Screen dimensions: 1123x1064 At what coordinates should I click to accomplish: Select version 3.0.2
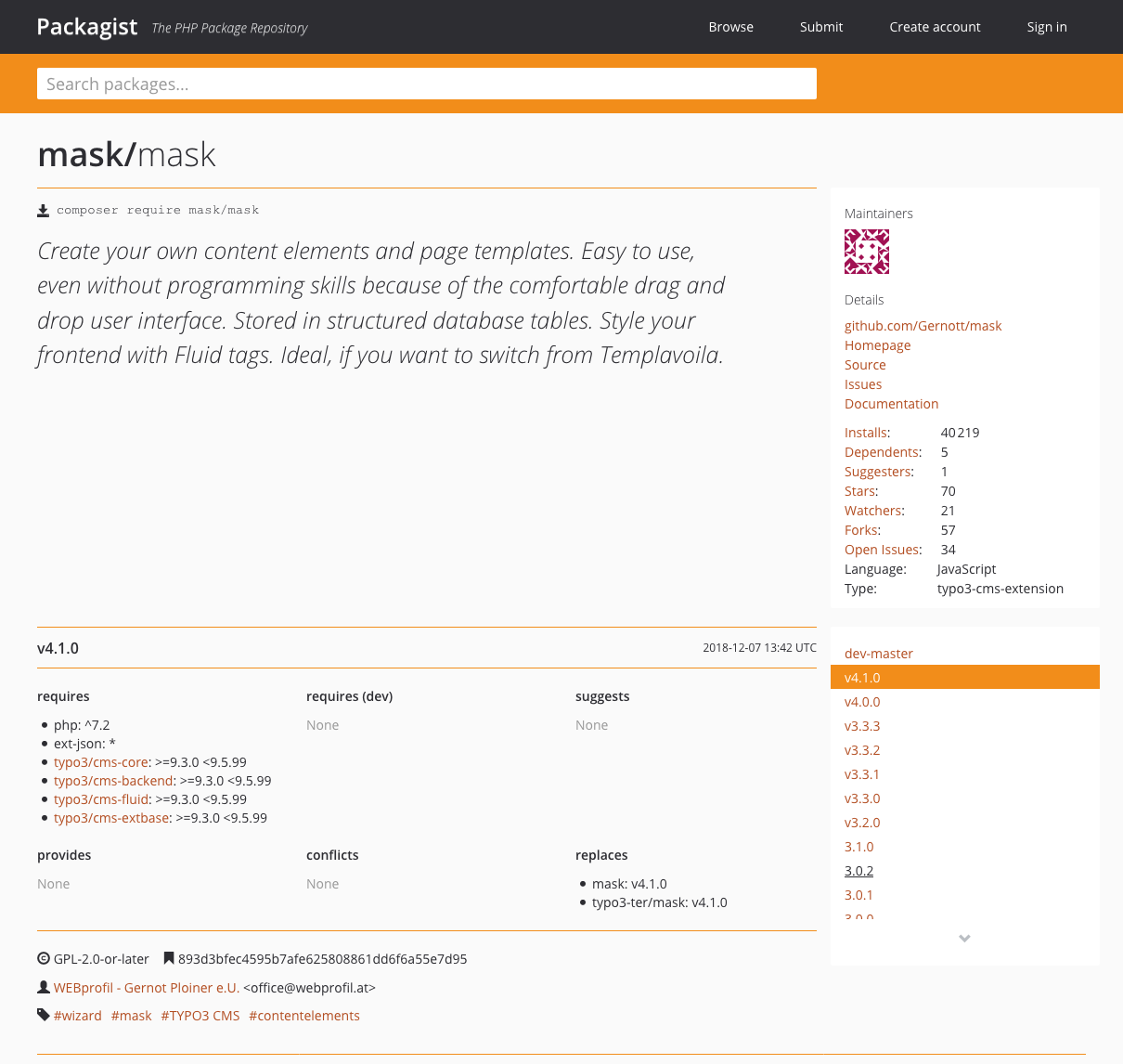(858, 871)
